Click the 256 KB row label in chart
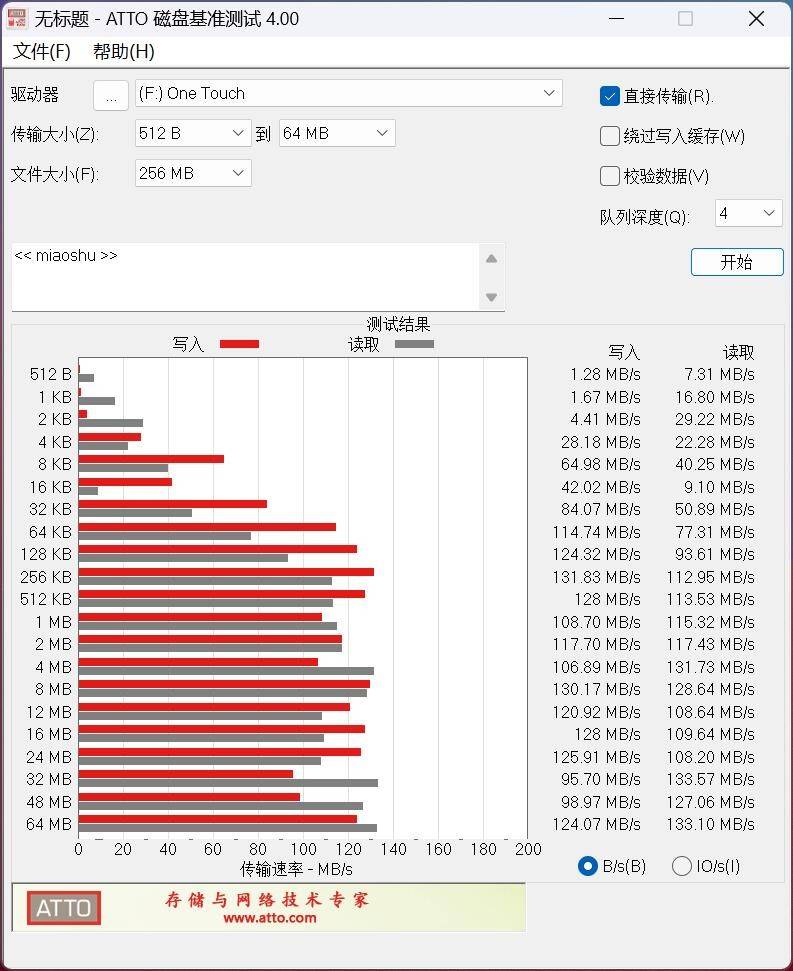This screenshot has width=793, height=971. tap(46, 577)
